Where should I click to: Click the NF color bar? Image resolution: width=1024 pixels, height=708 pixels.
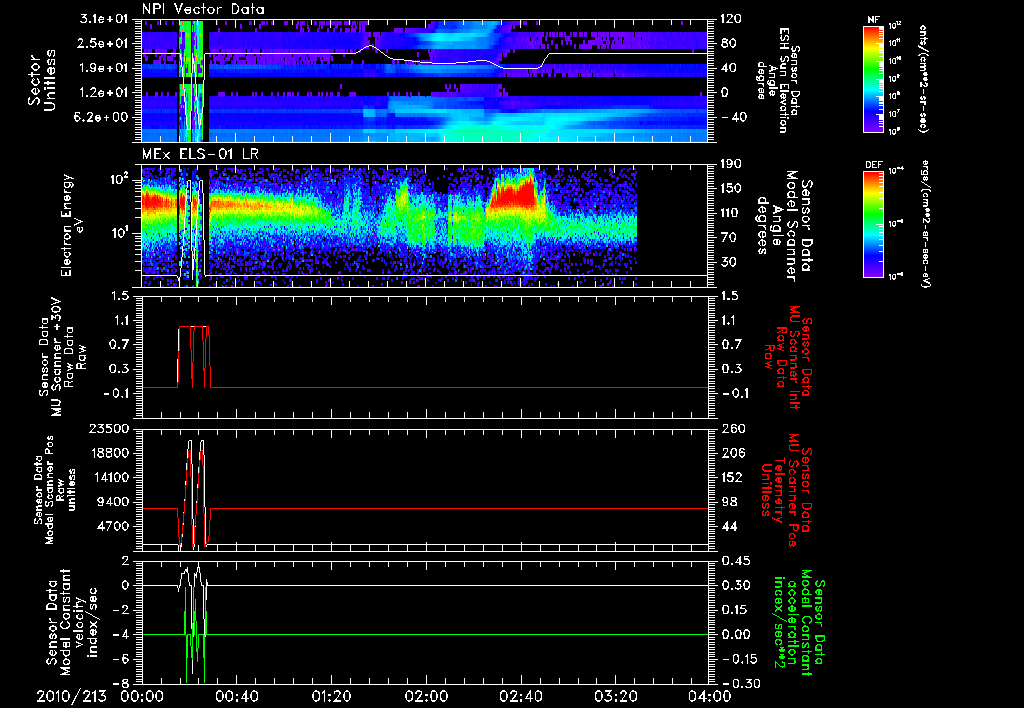[x=874, y=78]
